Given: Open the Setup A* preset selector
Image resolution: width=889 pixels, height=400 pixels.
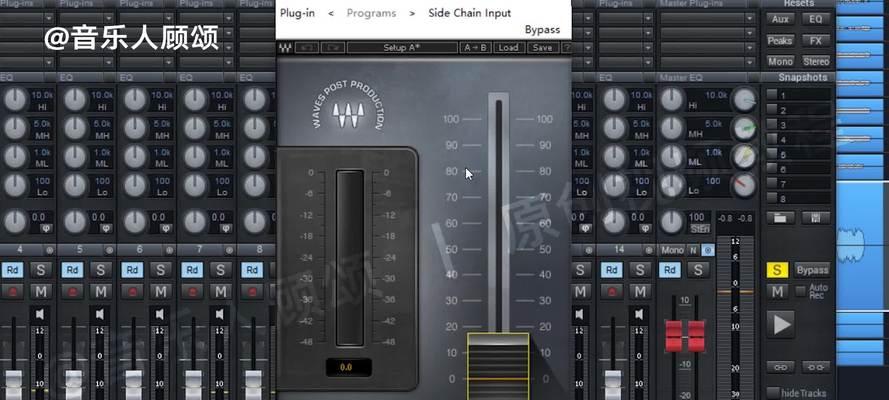Looking at the screenshot, I should point(402,48).
